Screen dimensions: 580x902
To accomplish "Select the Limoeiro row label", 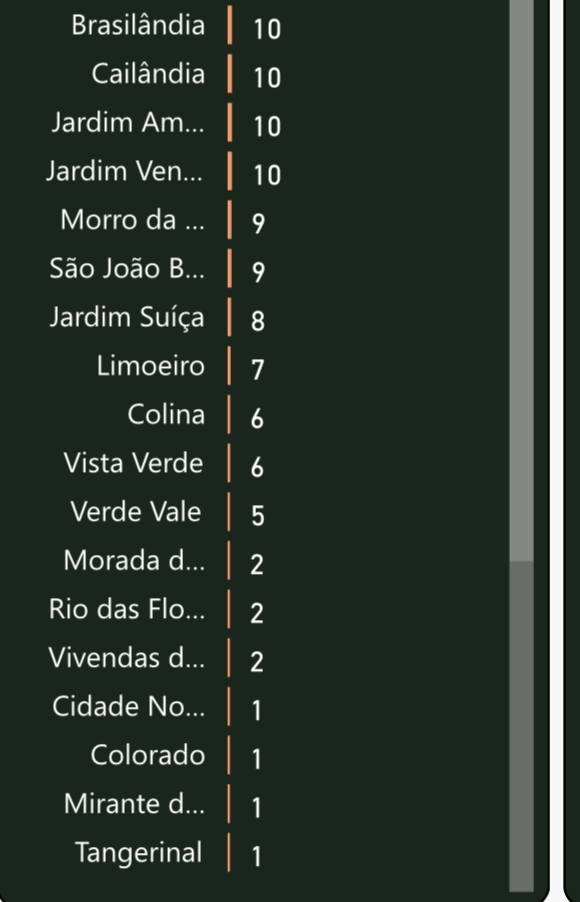I will point(151,366).
